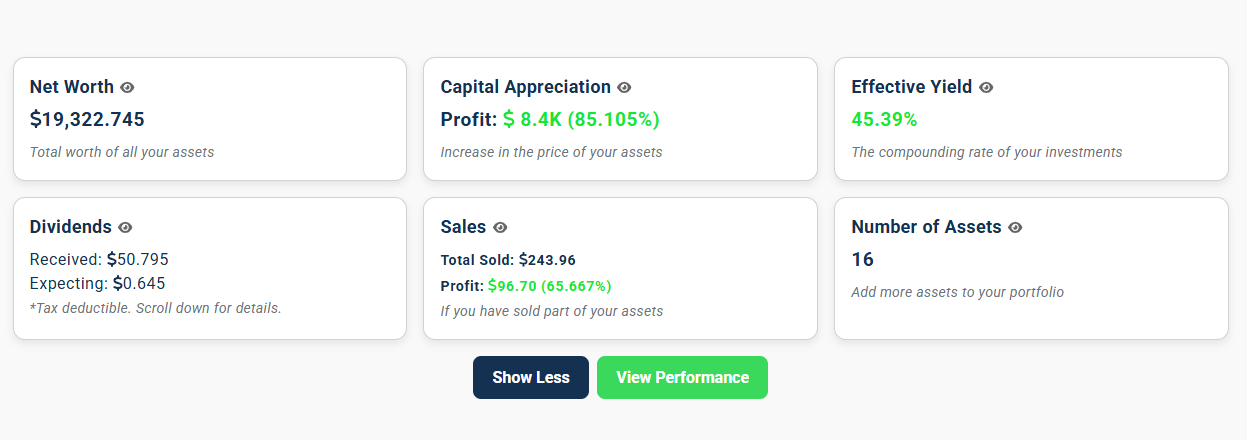Click 'Add more assets to your portfolio' text
The width and height of the screenshot is (1247, 440).
coord(957,293)
